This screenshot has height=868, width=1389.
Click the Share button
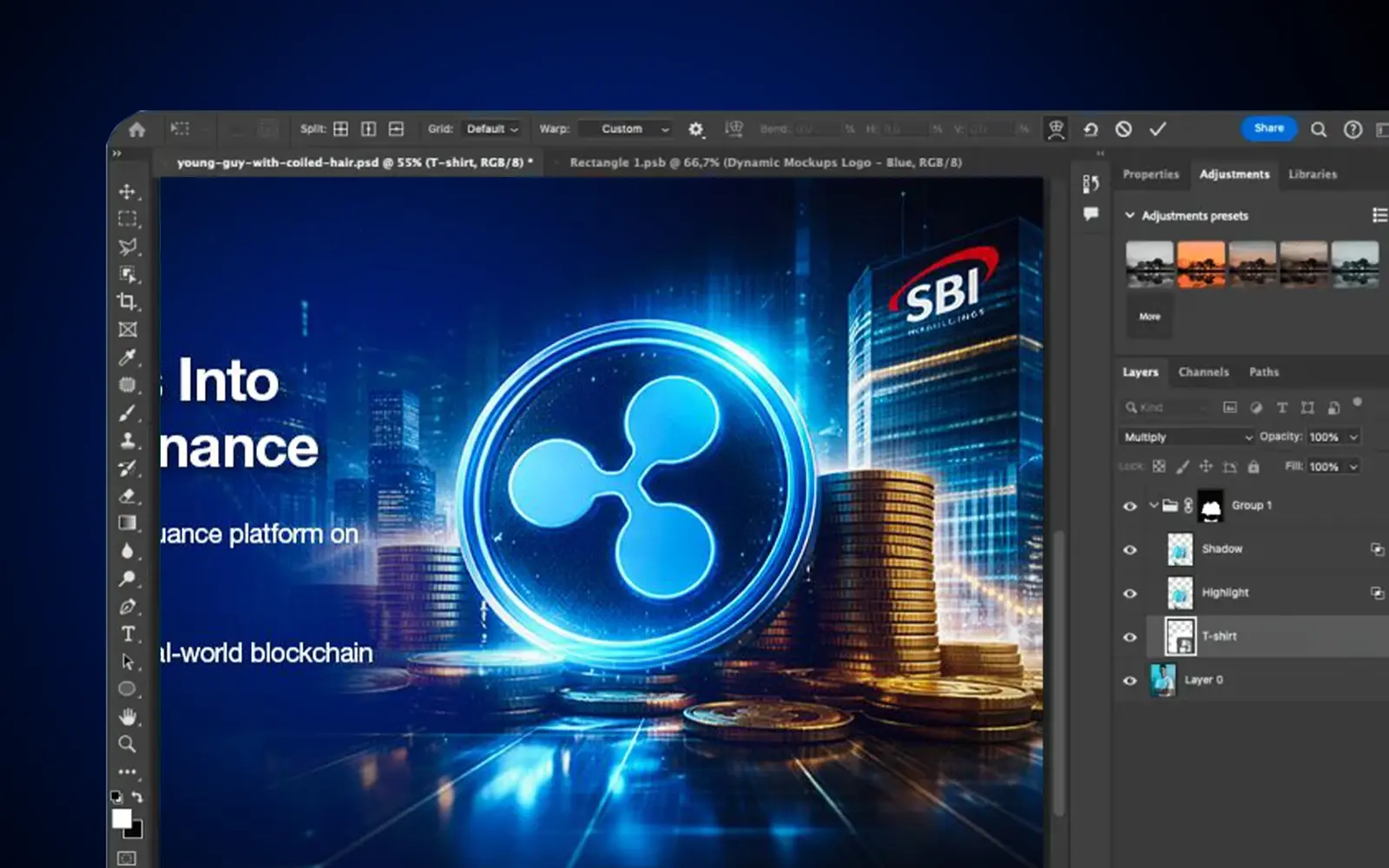point(1268,128)
